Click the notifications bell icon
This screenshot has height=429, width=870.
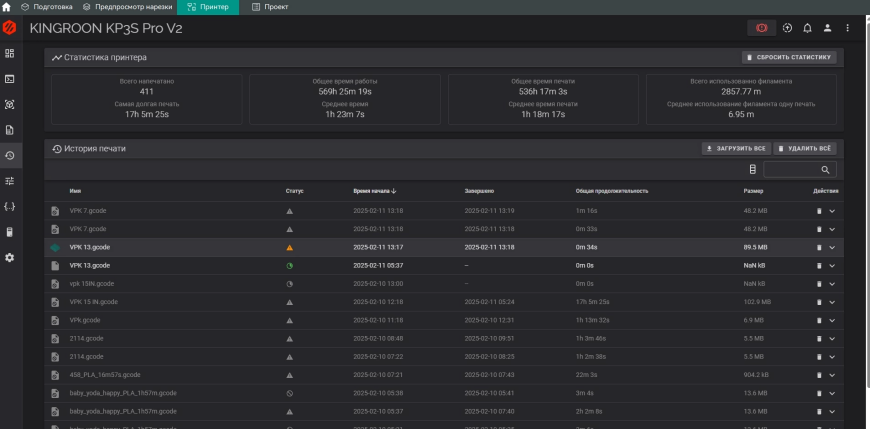(807, 28)
